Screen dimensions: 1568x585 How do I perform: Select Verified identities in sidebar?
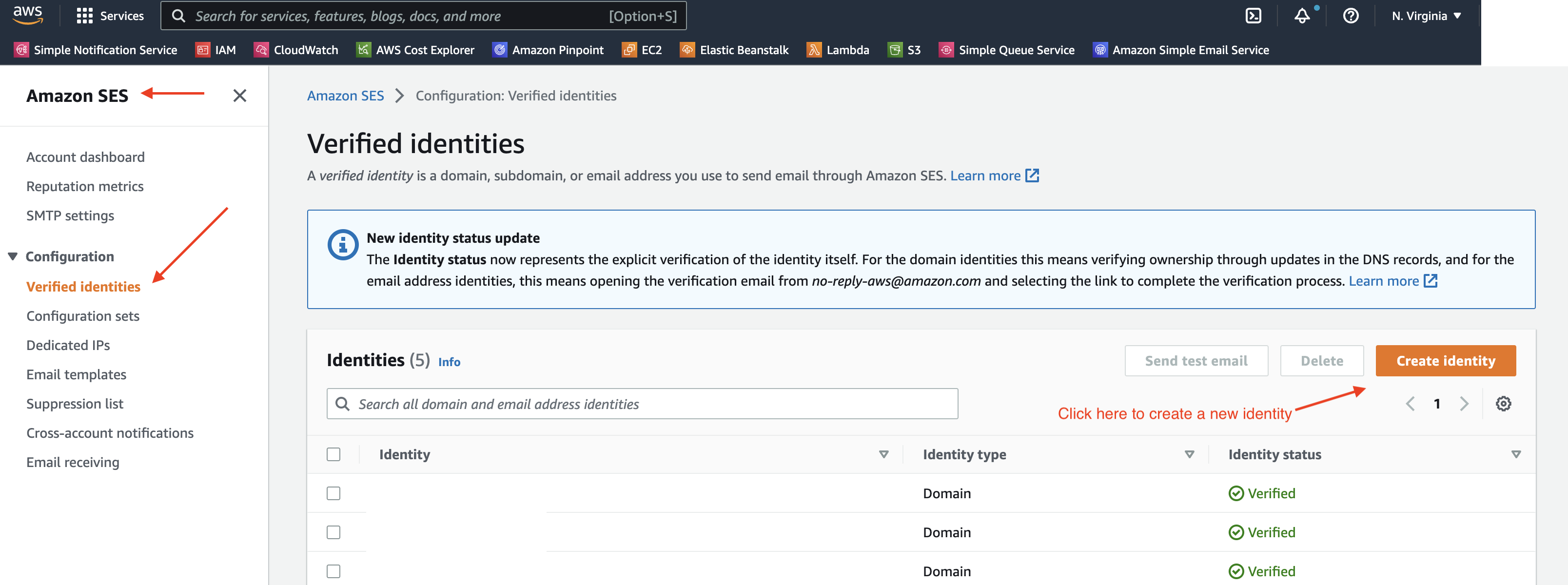(x=83, y=287)
